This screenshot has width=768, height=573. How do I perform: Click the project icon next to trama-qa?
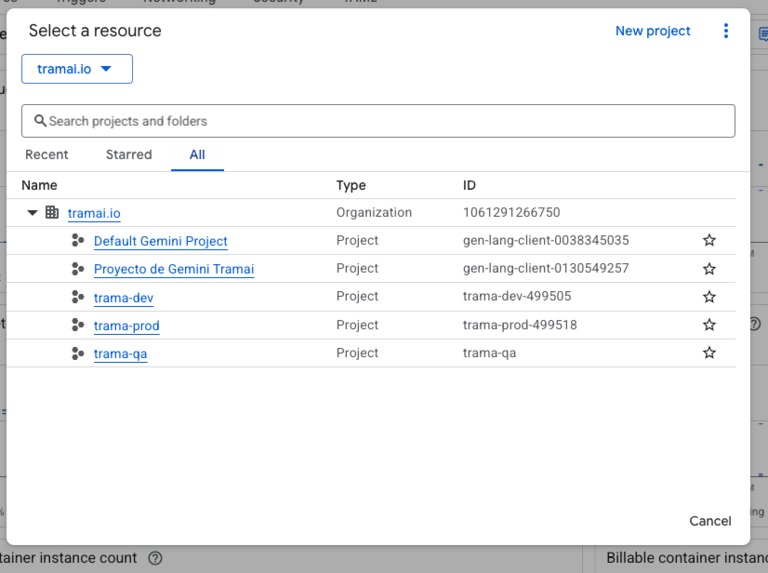[77, 353]
